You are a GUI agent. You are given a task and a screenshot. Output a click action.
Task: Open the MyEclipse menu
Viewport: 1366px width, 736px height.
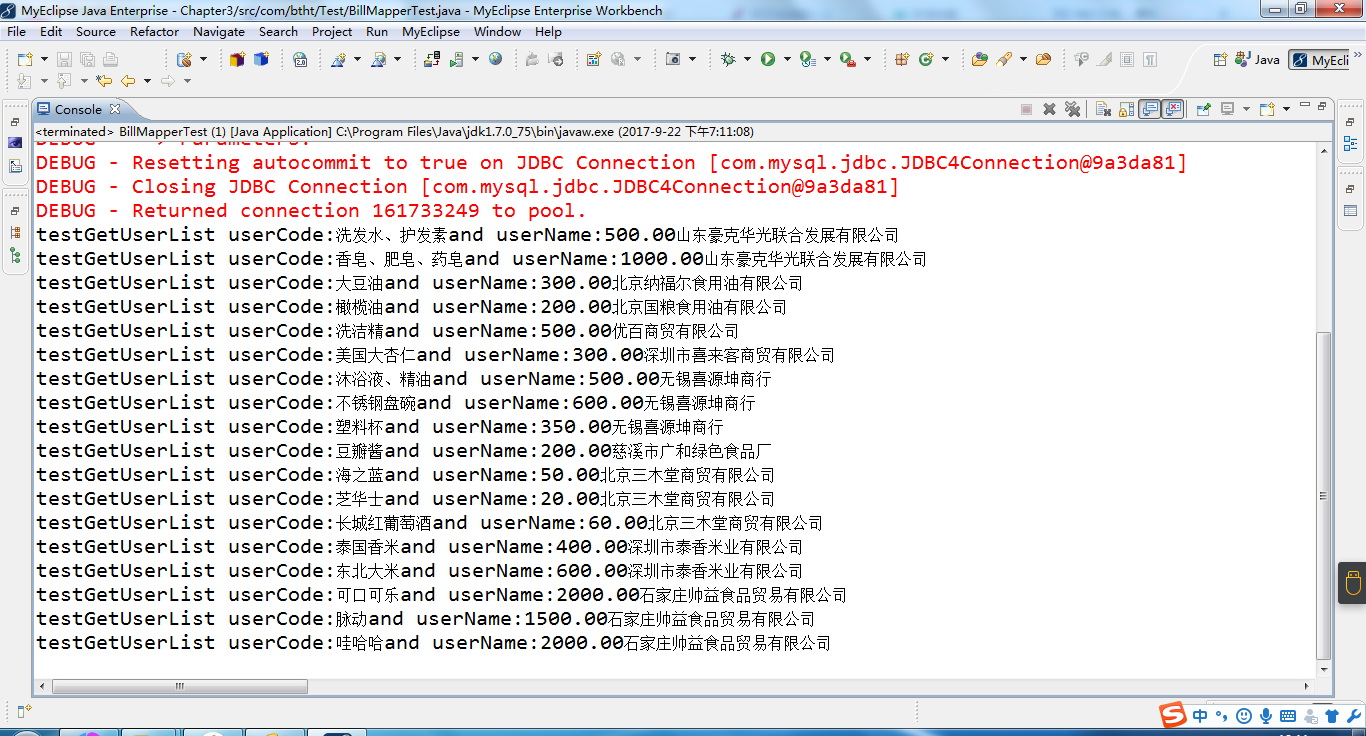(x=431, y=31)
